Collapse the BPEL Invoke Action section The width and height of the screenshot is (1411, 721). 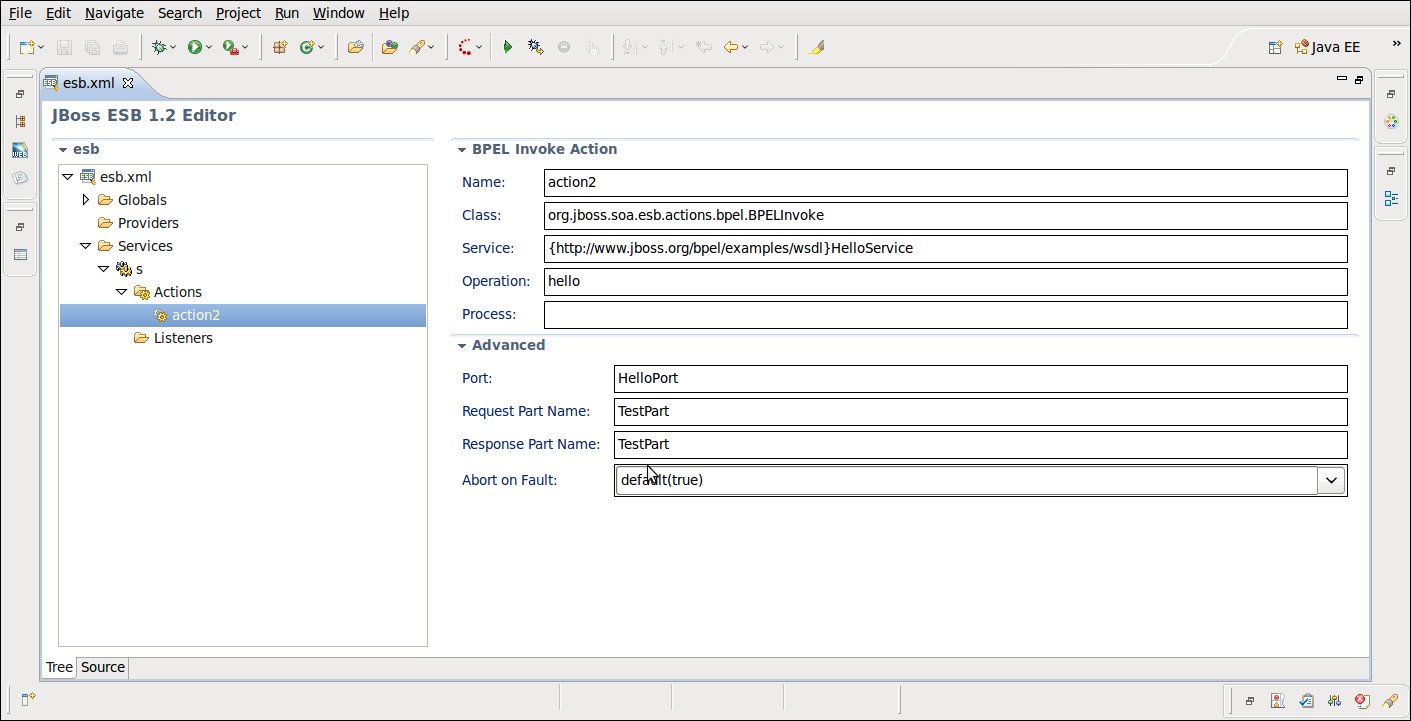pyautogui.click(x=462, y=150)
